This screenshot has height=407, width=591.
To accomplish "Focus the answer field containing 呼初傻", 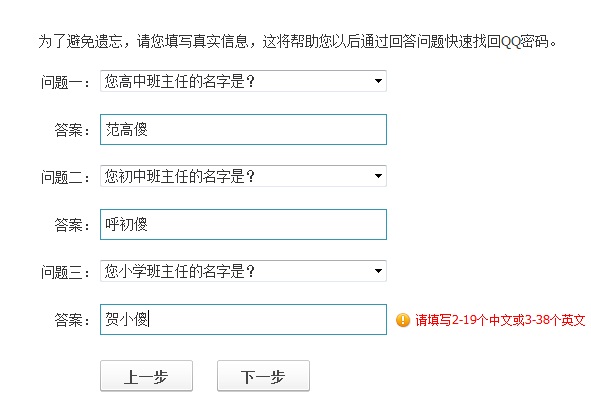I will [x=243, y=224].
